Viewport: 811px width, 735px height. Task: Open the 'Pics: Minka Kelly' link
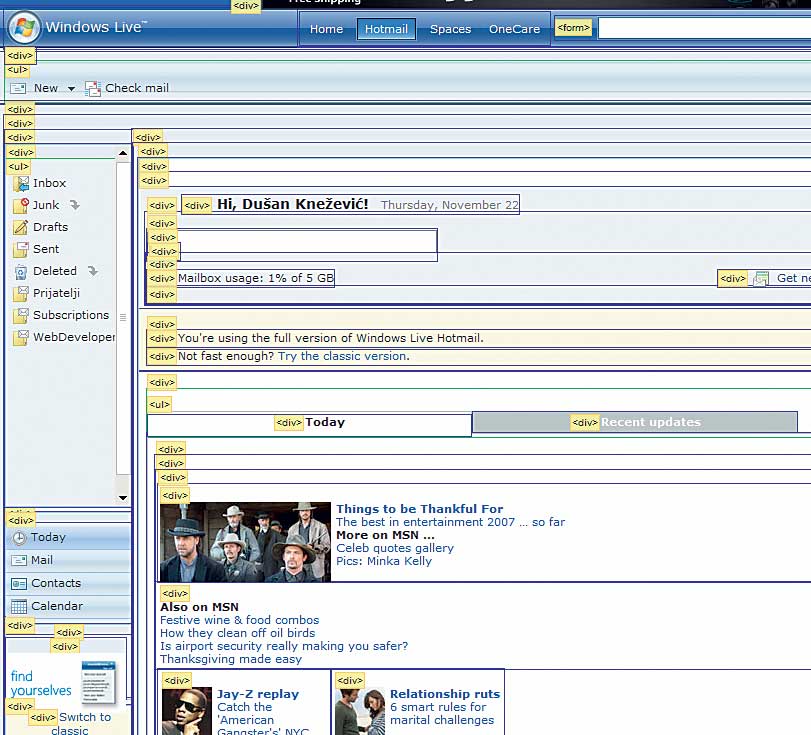pyautogui.click(x=384, y=561)
